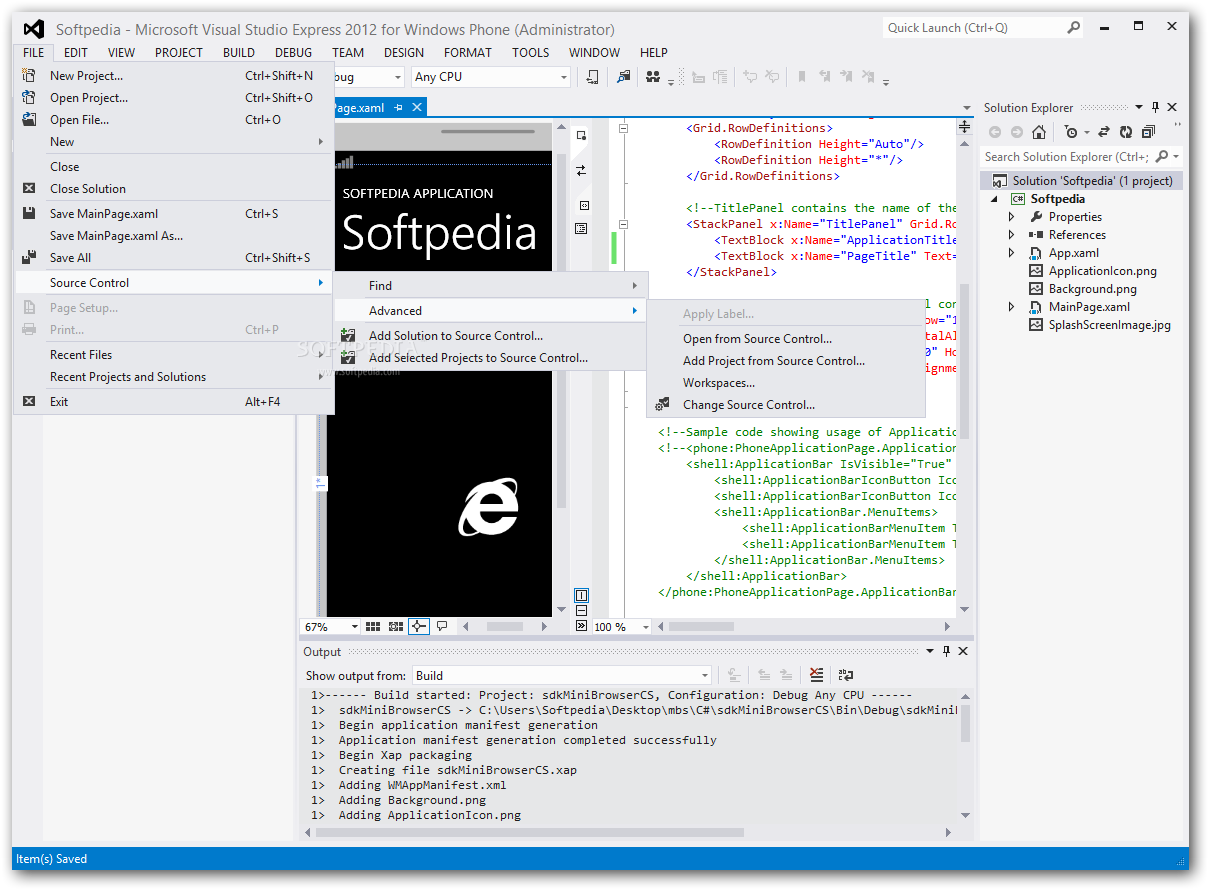1209x890 pixels.
Task: Refresh the Solution Explorer
Action: 1126,132
